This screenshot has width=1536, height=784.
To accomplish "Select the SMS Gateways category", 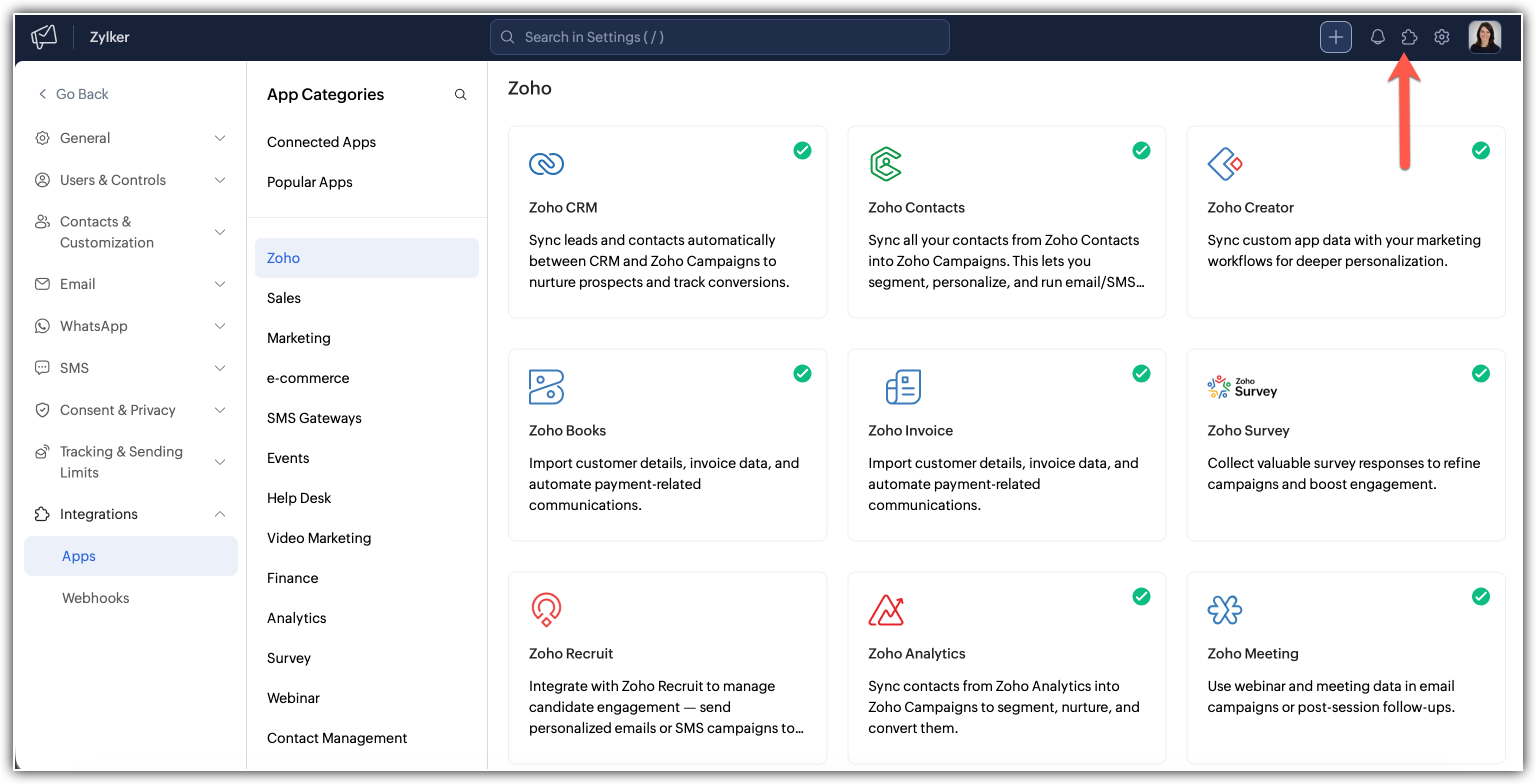I will coord(314,417).
